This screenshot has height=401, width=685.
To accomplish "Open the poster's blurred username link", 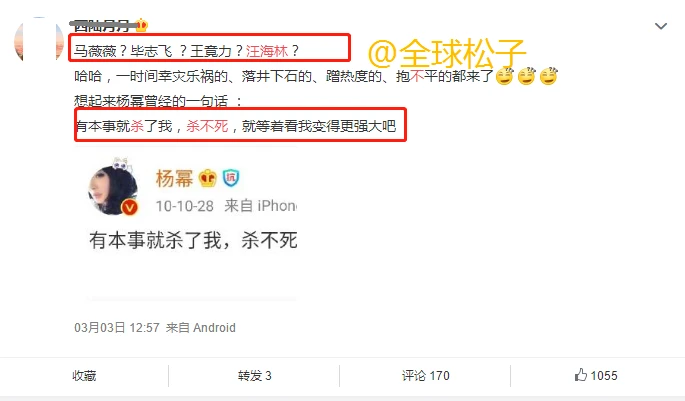I will [103, 26].
